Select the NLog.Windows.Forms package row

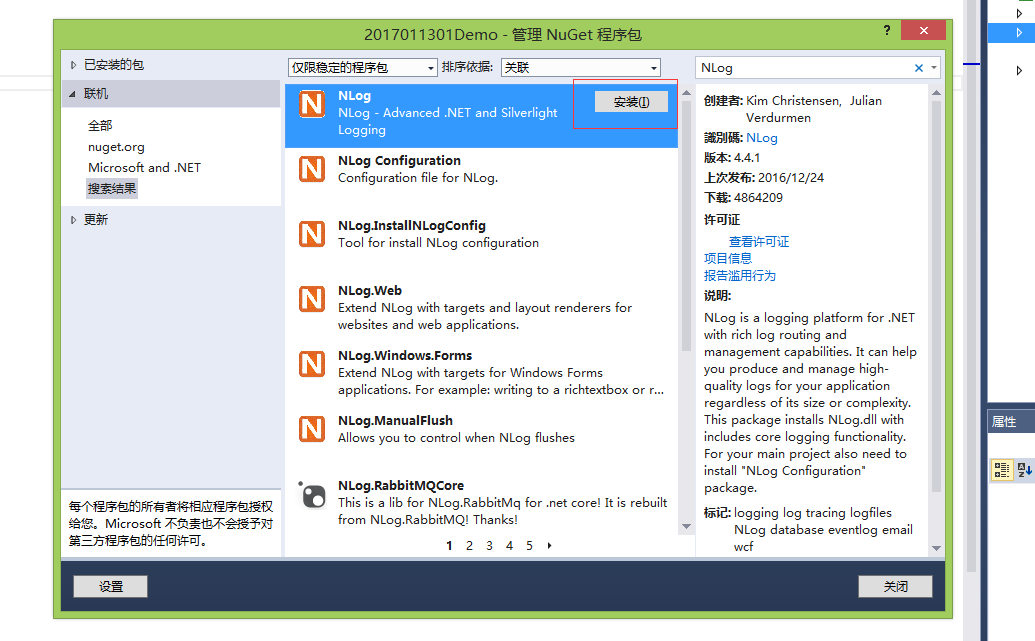point(481,375)
